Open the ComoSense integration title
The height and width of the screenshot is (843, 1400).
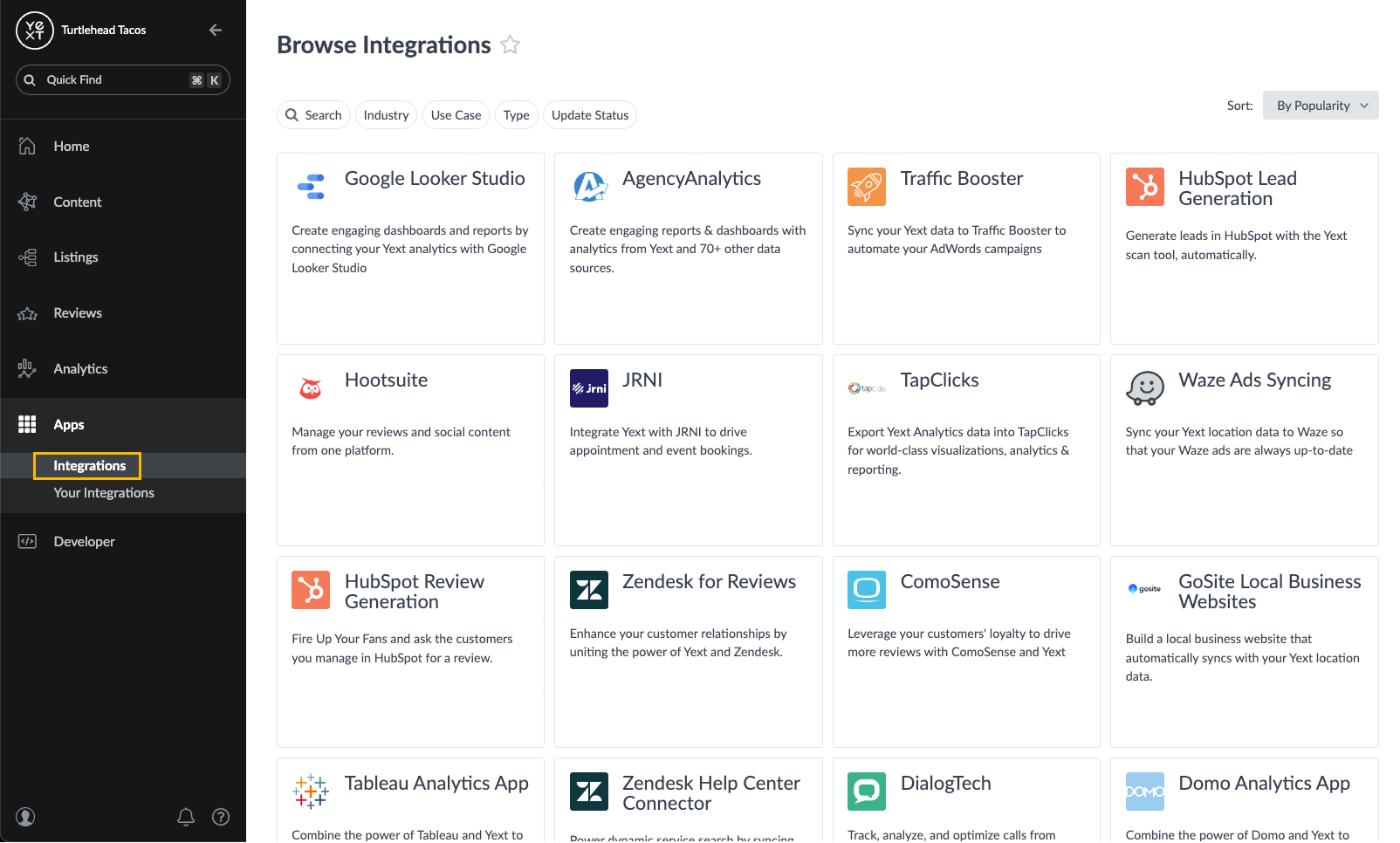950,582
